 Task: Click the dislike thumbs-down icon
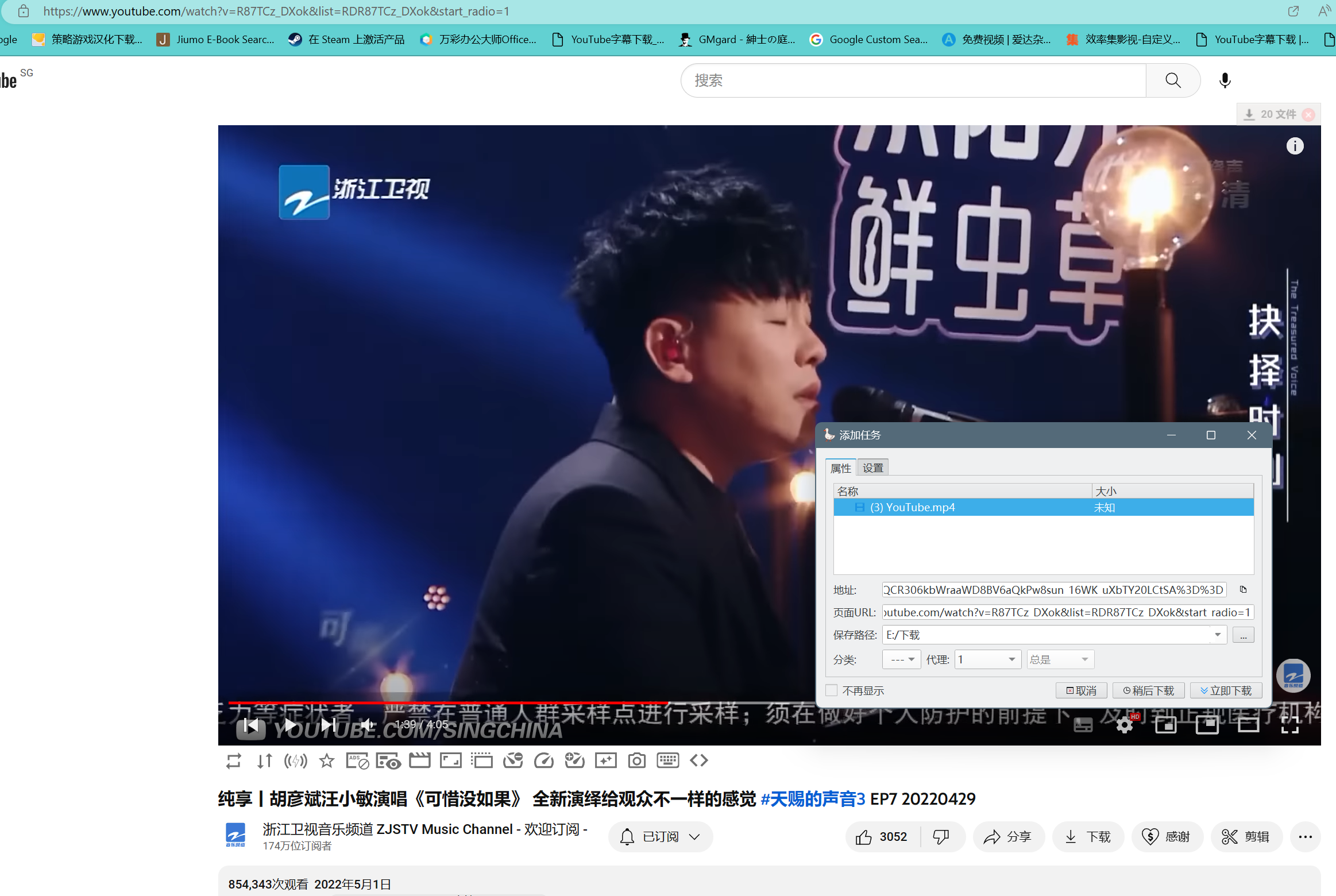(941, 837)
